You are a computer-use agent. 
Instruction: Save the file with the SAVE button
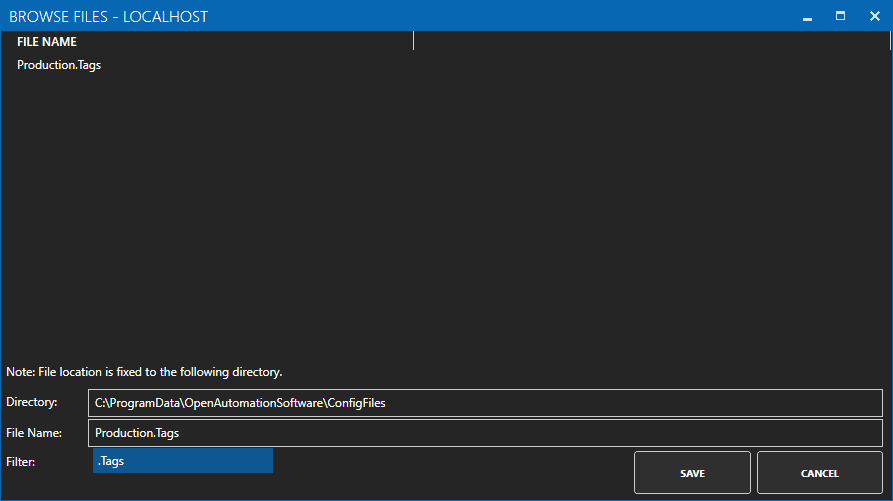[692, 473]
